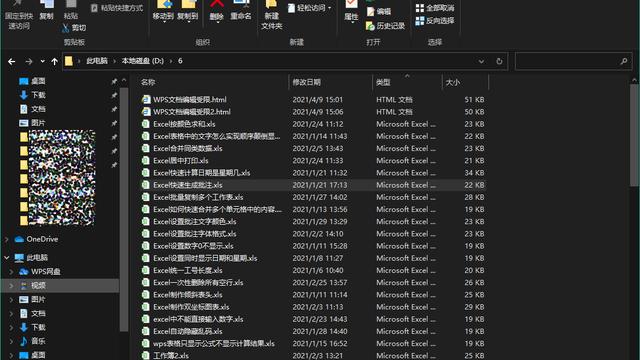Sort by the 大小 column header
Screen dimensions: 640x360
[465, 82]
